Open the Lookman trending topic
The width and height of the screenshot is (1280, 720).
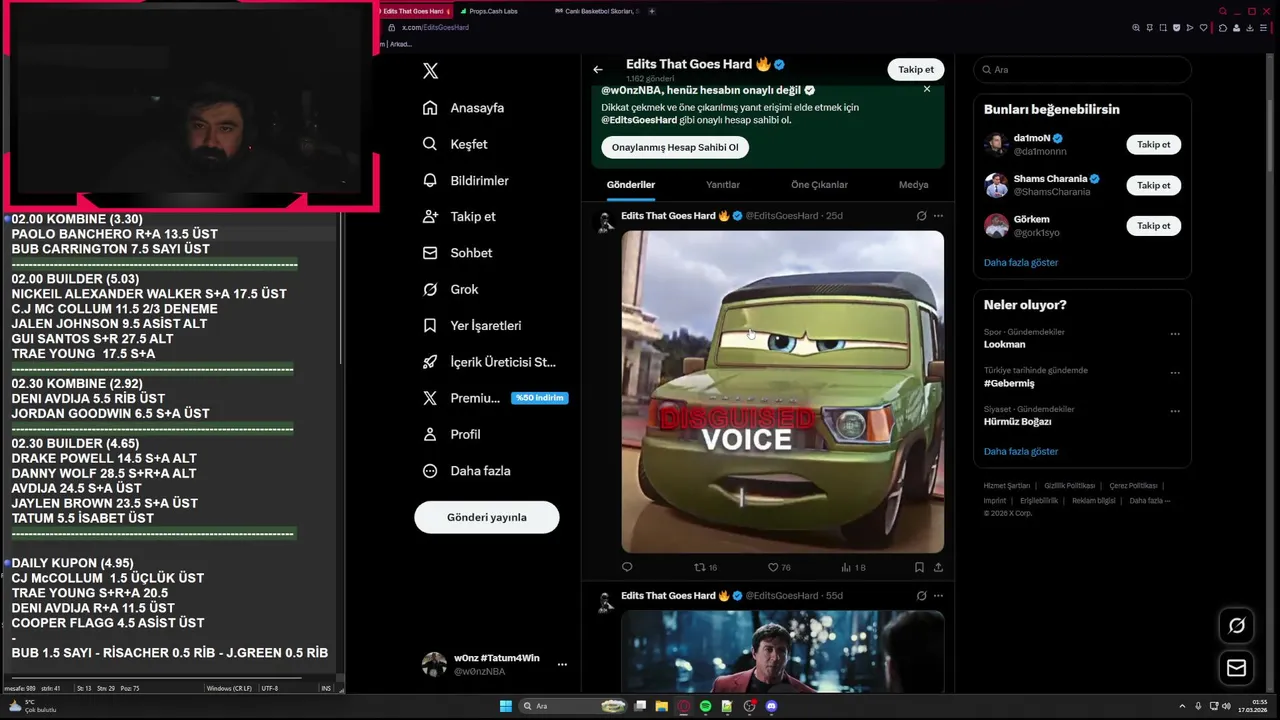[x=1005, y=344]
